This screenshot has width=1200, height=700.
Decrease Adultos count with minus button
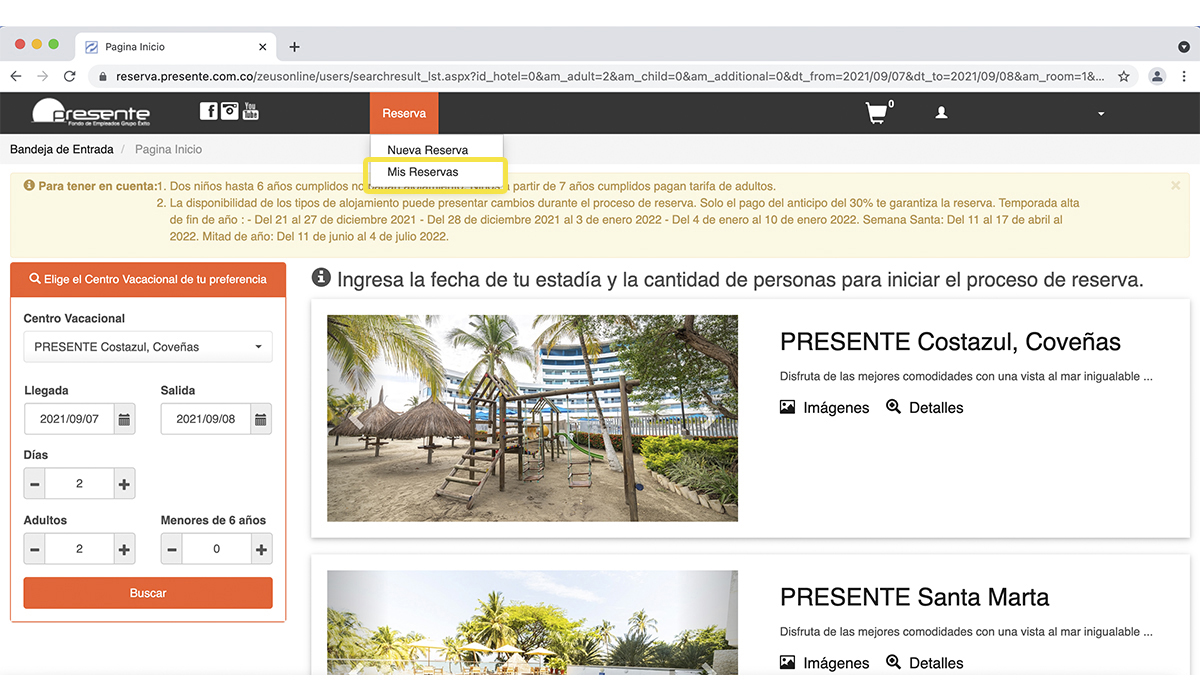35,549
